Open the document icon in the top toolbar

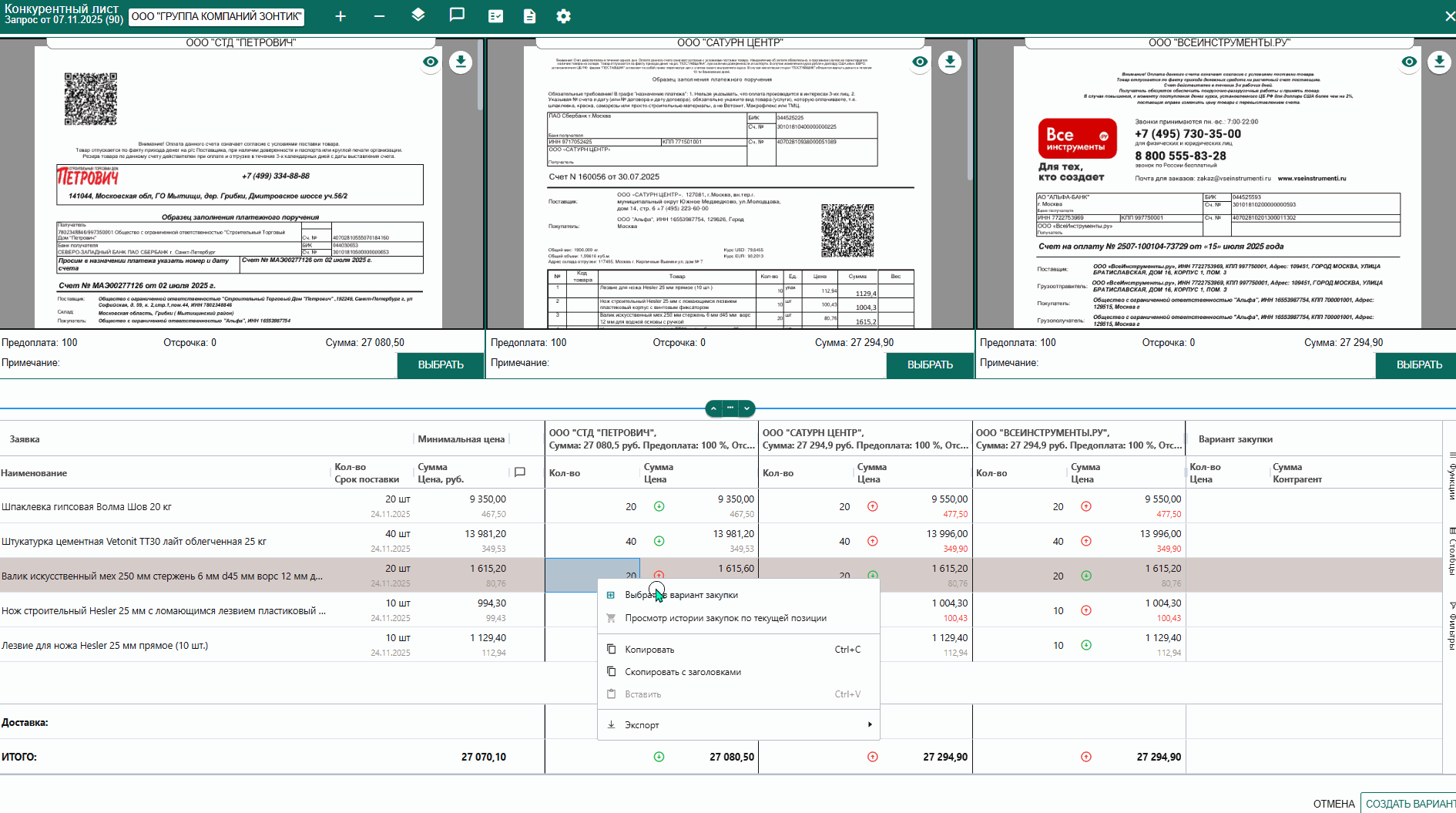click(x=529, y=16)
